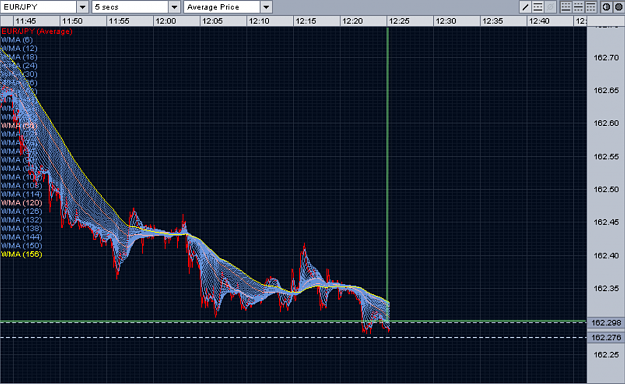This screenshot has height=384, width=625.
Task: Click the 11:45 label on time axis
Action: (26, 21)
